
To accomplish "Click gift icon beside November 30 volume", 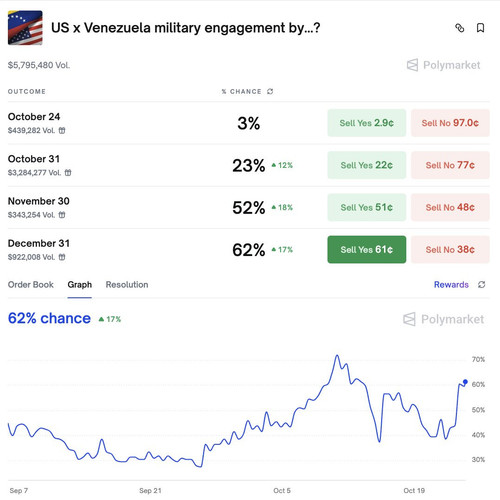I will (x=62, y=215).
